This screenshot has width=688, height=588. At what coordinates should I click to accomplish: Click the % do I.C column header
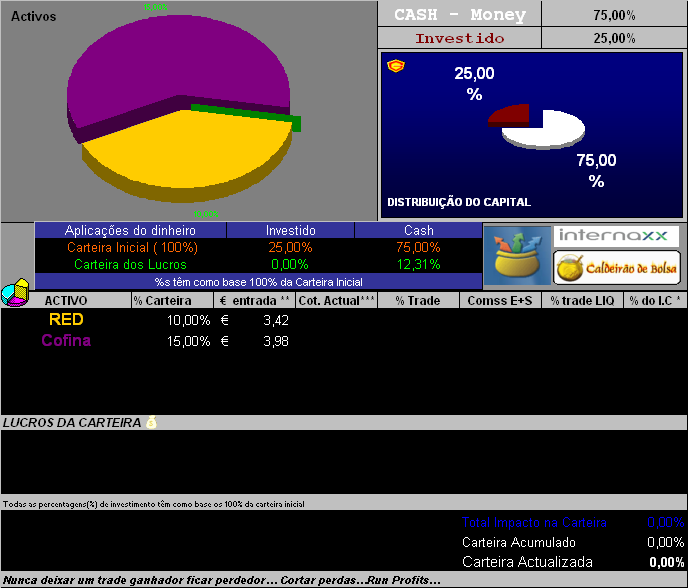655,301
